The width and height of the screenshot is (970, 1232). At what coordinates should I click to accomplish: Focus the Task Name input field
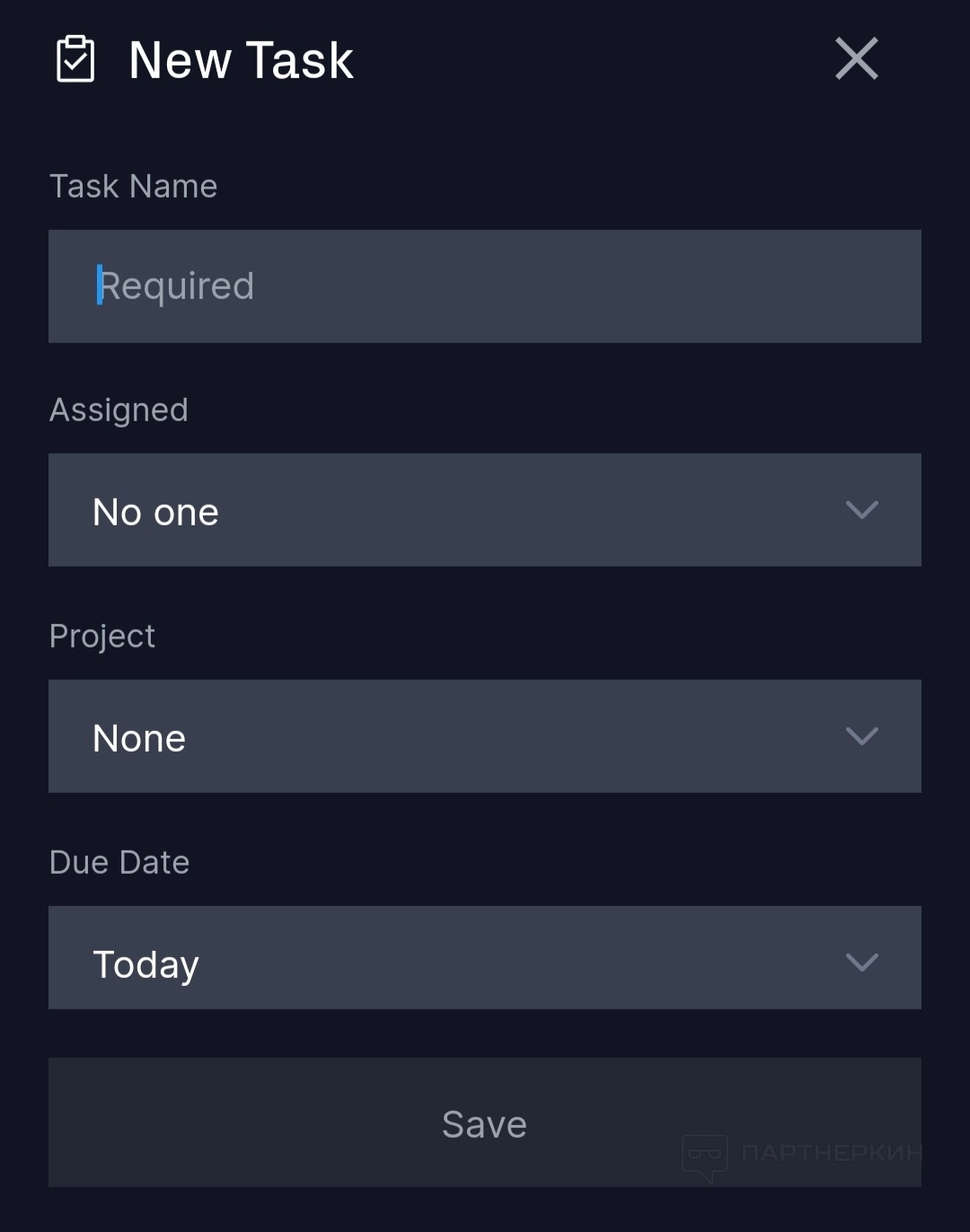pyautogui.click(x=485, y=286)
